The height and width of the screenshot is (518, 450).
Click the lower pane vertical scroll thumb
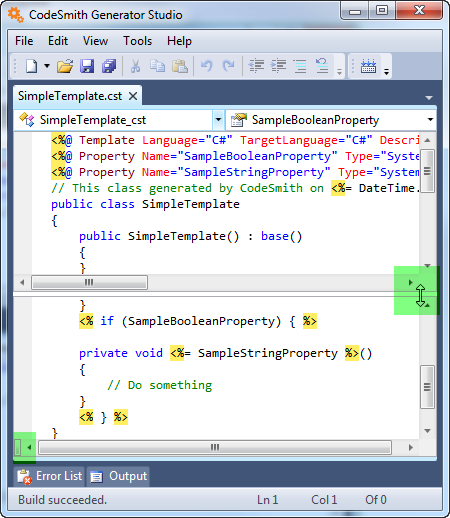(427, 387)
